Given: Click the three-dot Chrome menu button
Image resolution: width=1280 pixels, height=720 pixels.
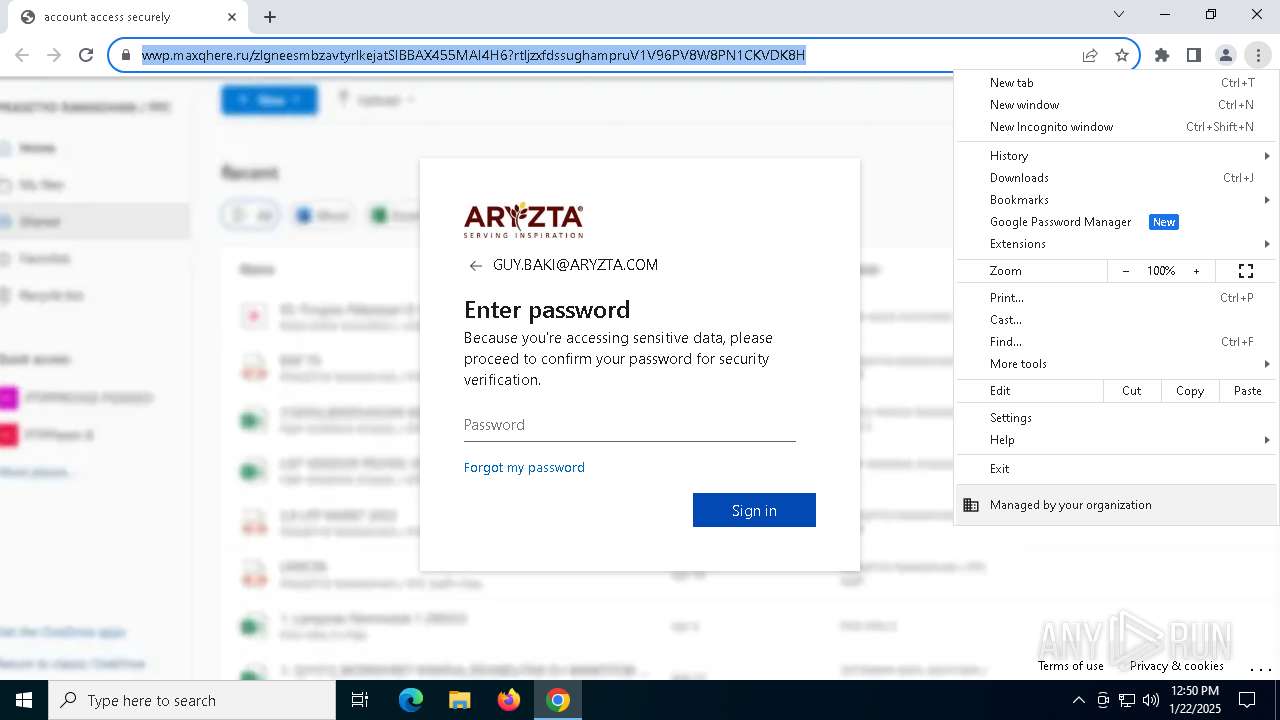Looking at the screenshot, I should 1258,55.
